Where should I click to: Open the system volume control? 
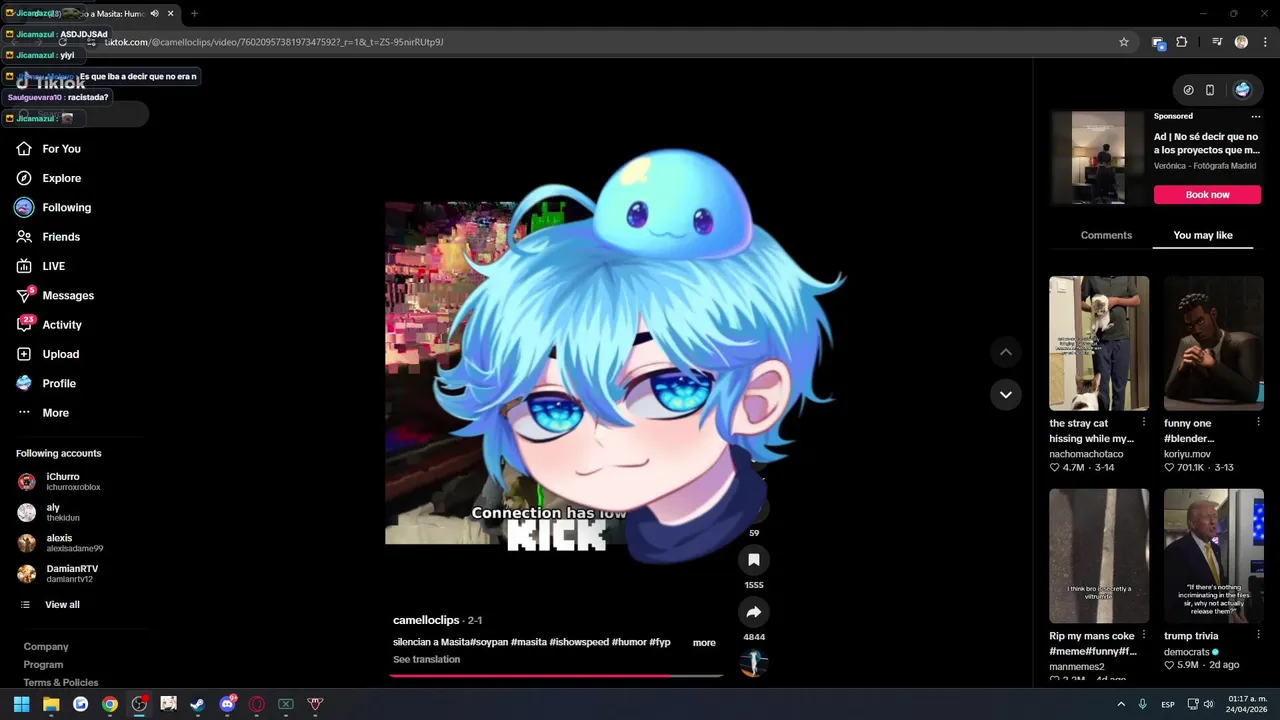coord(1208,704)
